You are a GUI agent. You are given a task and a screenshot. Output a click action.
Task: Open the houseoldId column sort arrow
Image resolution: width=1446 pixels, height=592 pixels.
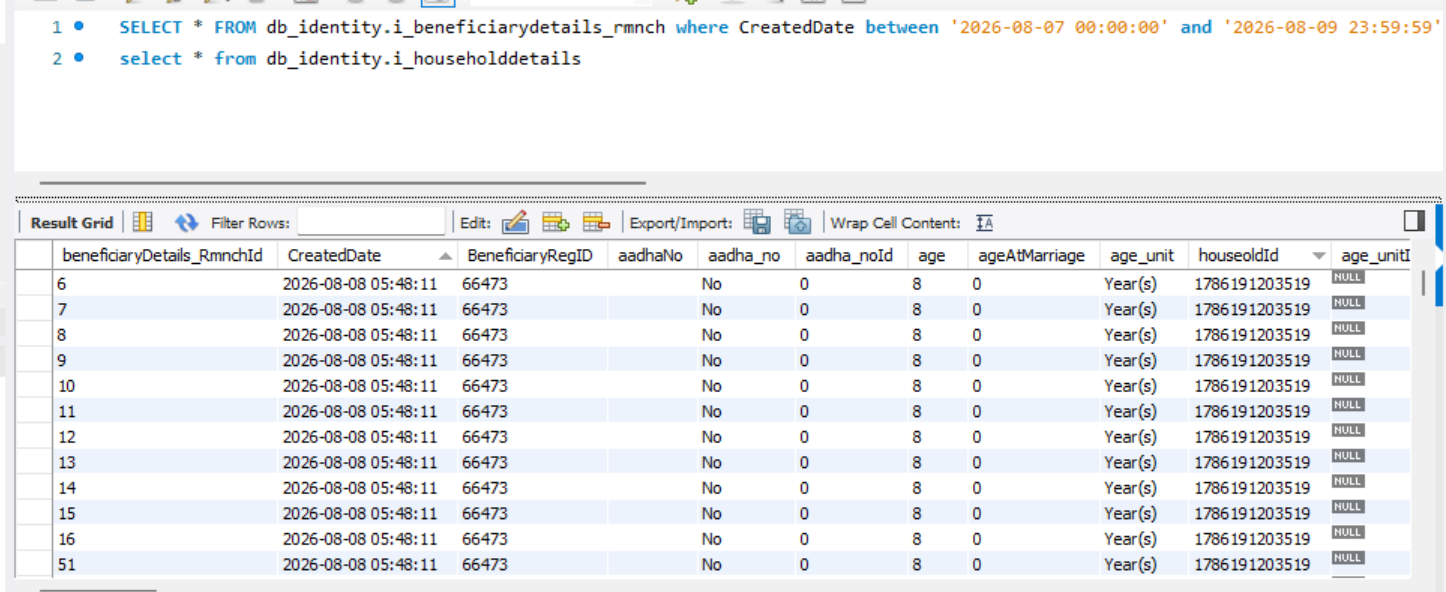tap(1319, 257)
